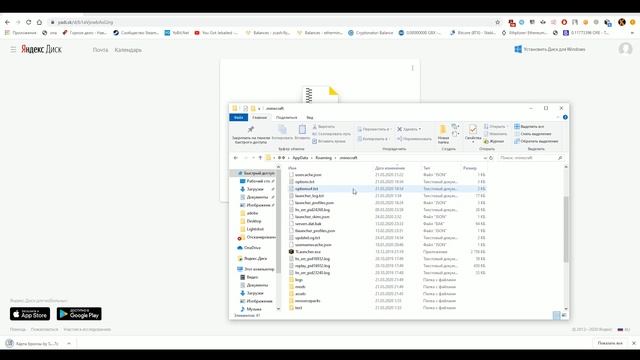The height and width of the screenshot is (360, 640).
Task: Click Обратить выделение in the ribbon
Action: (x=536, y=141)
